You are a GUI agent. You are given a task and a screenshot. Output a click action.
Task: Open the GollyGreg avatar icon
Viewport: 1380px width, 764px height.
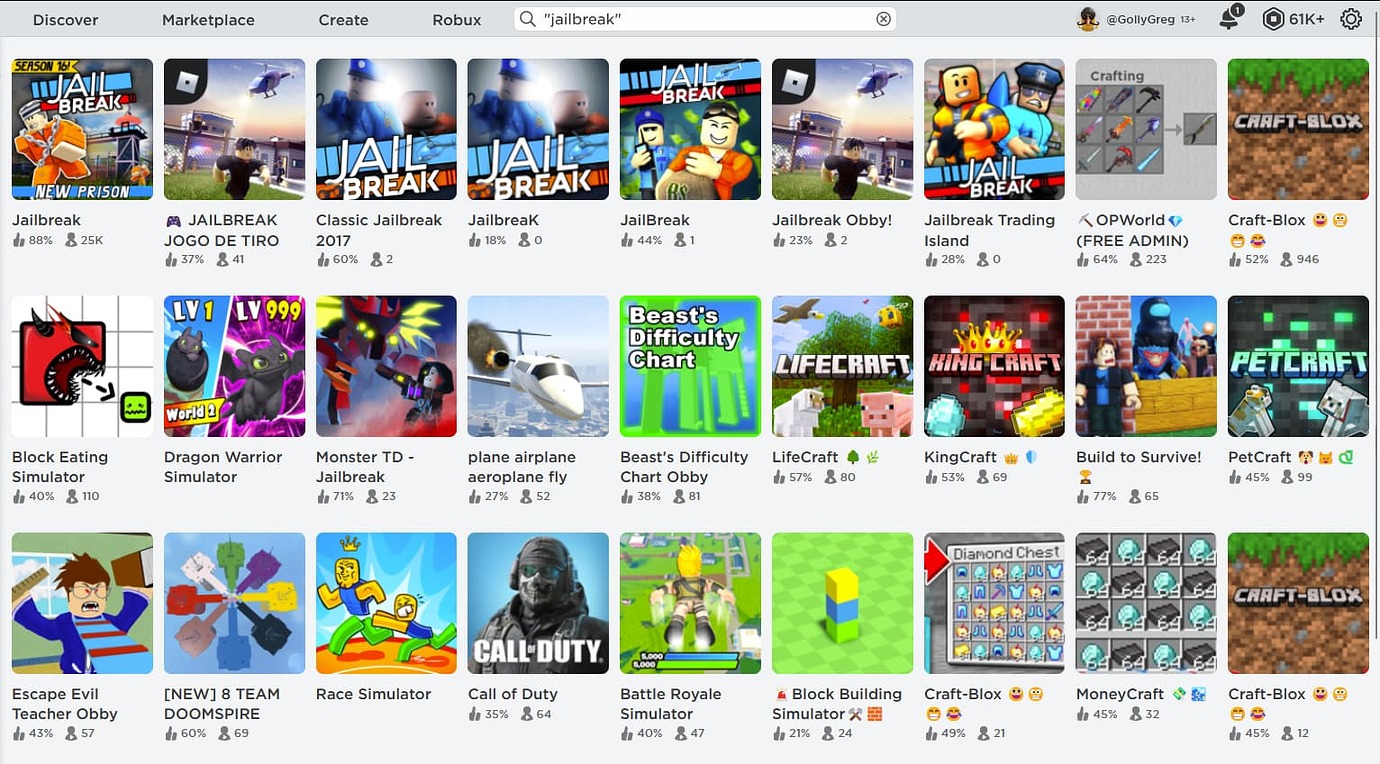tap(1088, 19)
